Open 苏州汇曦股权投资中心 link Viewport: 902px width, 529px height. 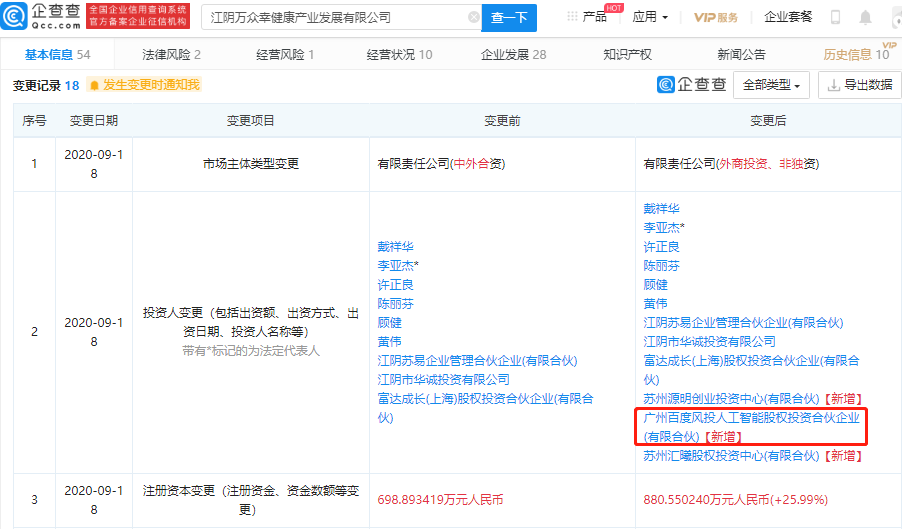click(x=731, y=455)
